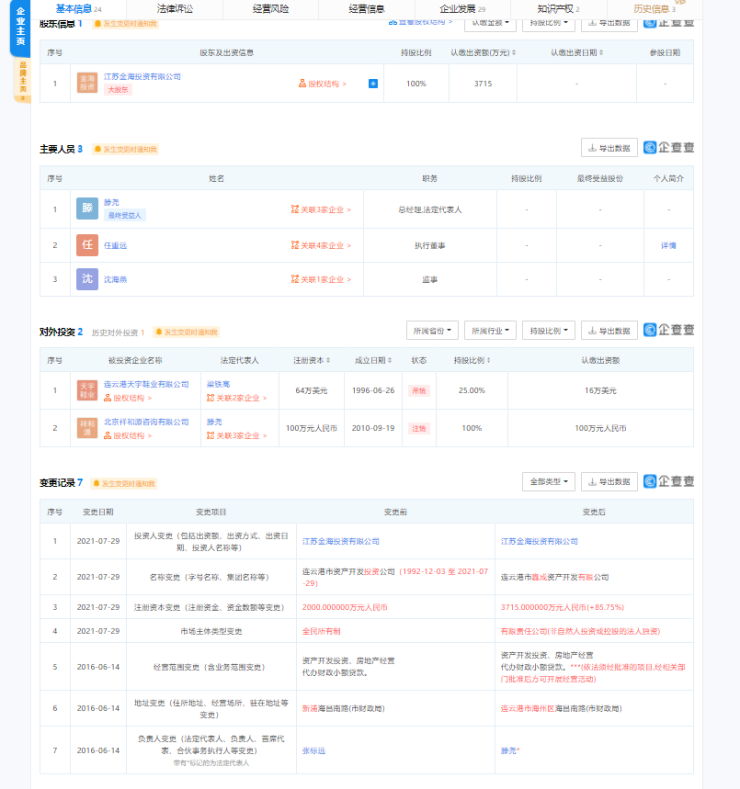Open 股权结构 for shareholder 江苏金海投资
This screenshot has height=789, width=740.
(x=322, y=84)
